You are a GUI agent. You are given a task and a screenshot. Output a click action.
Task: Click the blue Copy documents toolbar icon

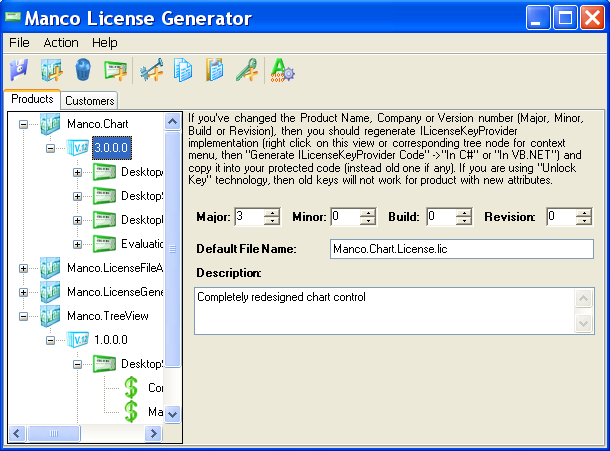[182, 70]
